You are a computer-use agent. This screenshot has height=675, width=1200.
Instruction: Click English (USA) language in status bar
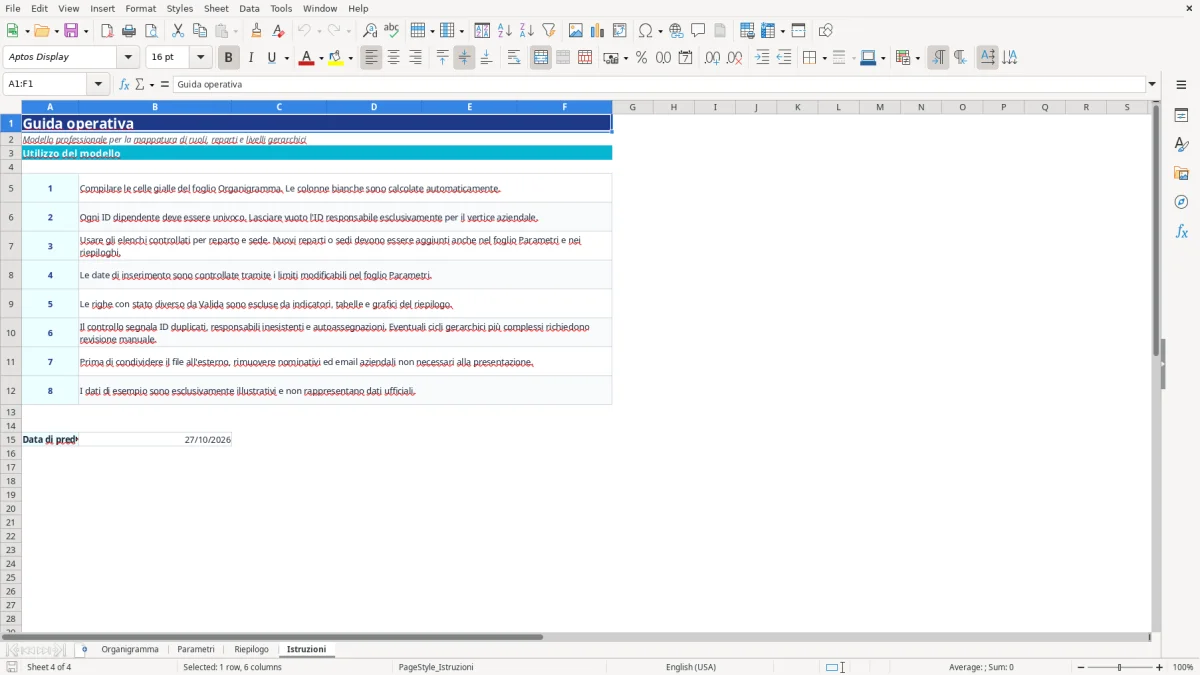click(691, 667)
